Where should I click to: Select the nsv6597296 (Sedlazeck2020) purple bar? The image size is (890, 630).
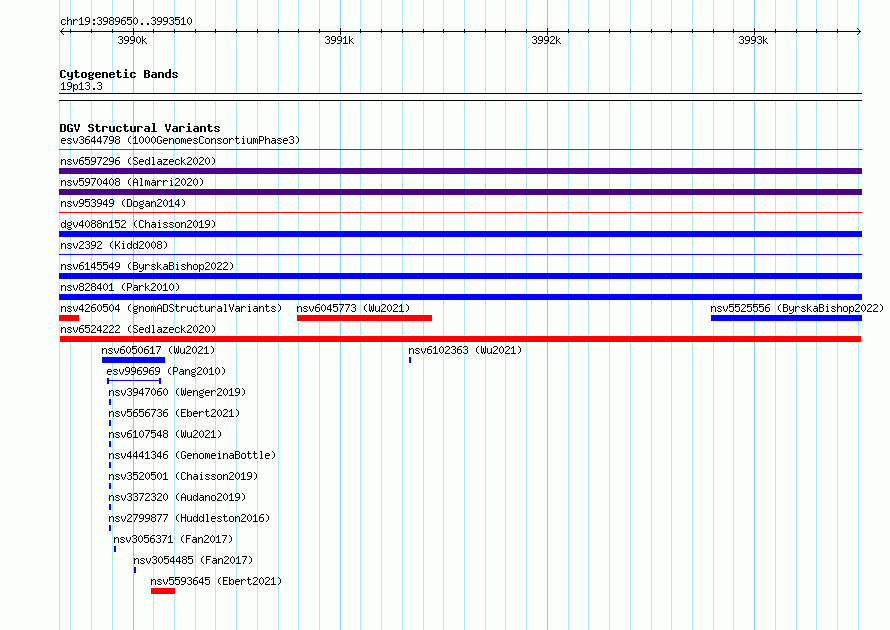click(x=460, y=171)
